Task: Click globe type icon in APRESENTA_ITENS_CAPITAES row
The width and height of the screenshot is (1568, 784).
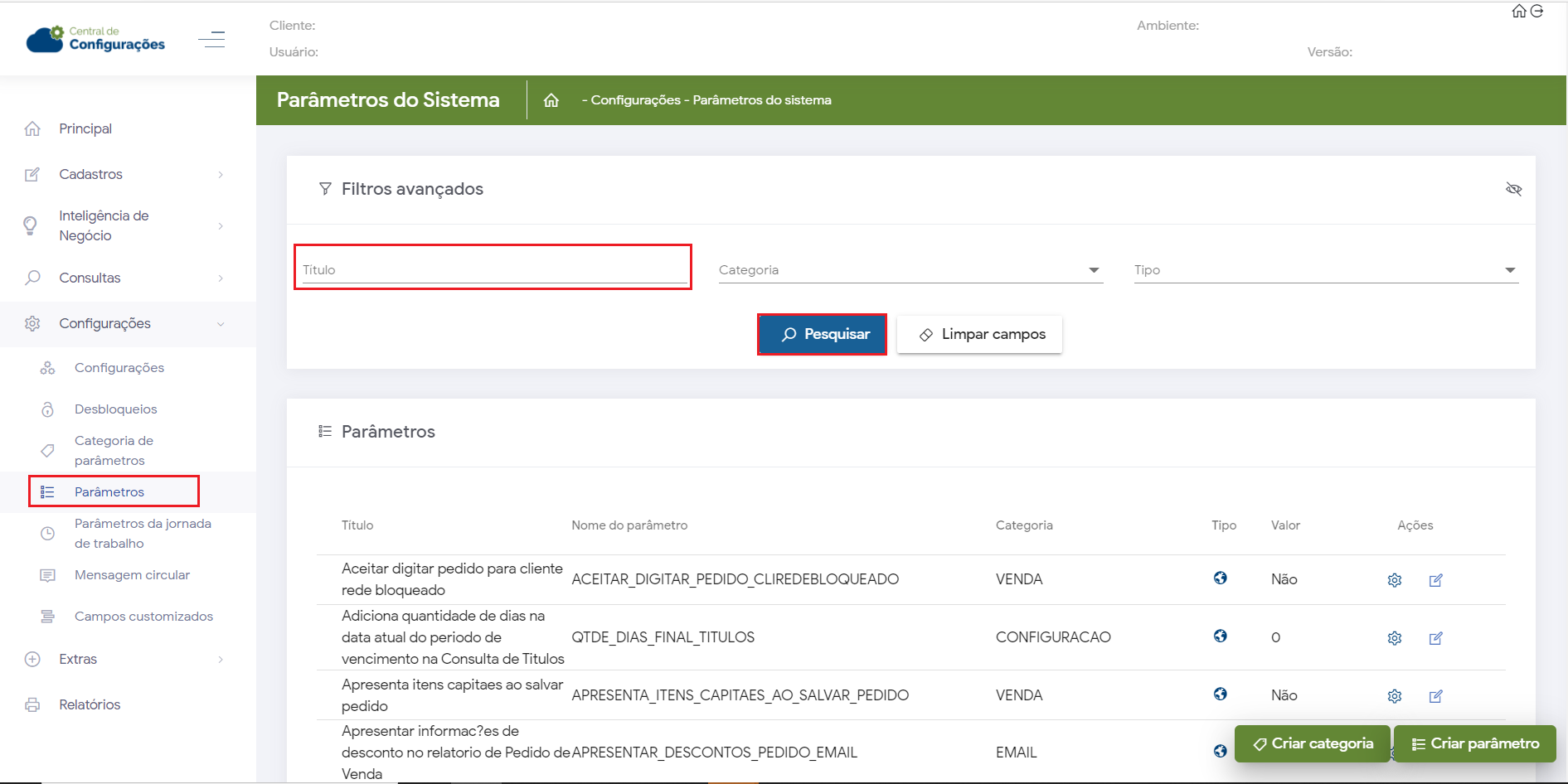Action: pos(1220,694)
